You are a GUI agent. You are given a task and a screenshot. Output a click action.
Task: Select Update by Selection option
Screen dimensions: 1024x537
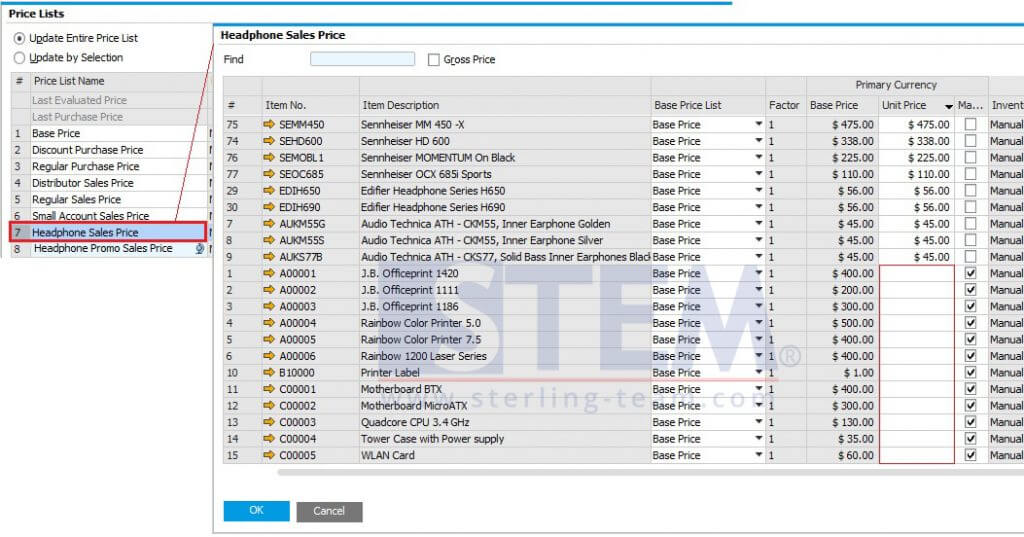[x=20, y=57]
